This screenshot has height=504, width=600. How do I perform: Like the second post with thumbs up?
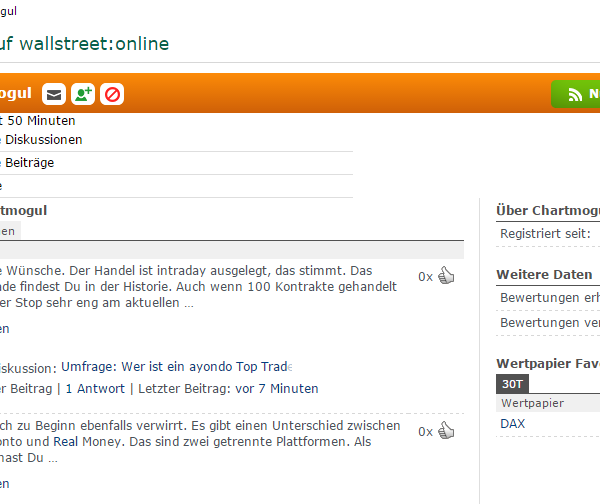445,431
